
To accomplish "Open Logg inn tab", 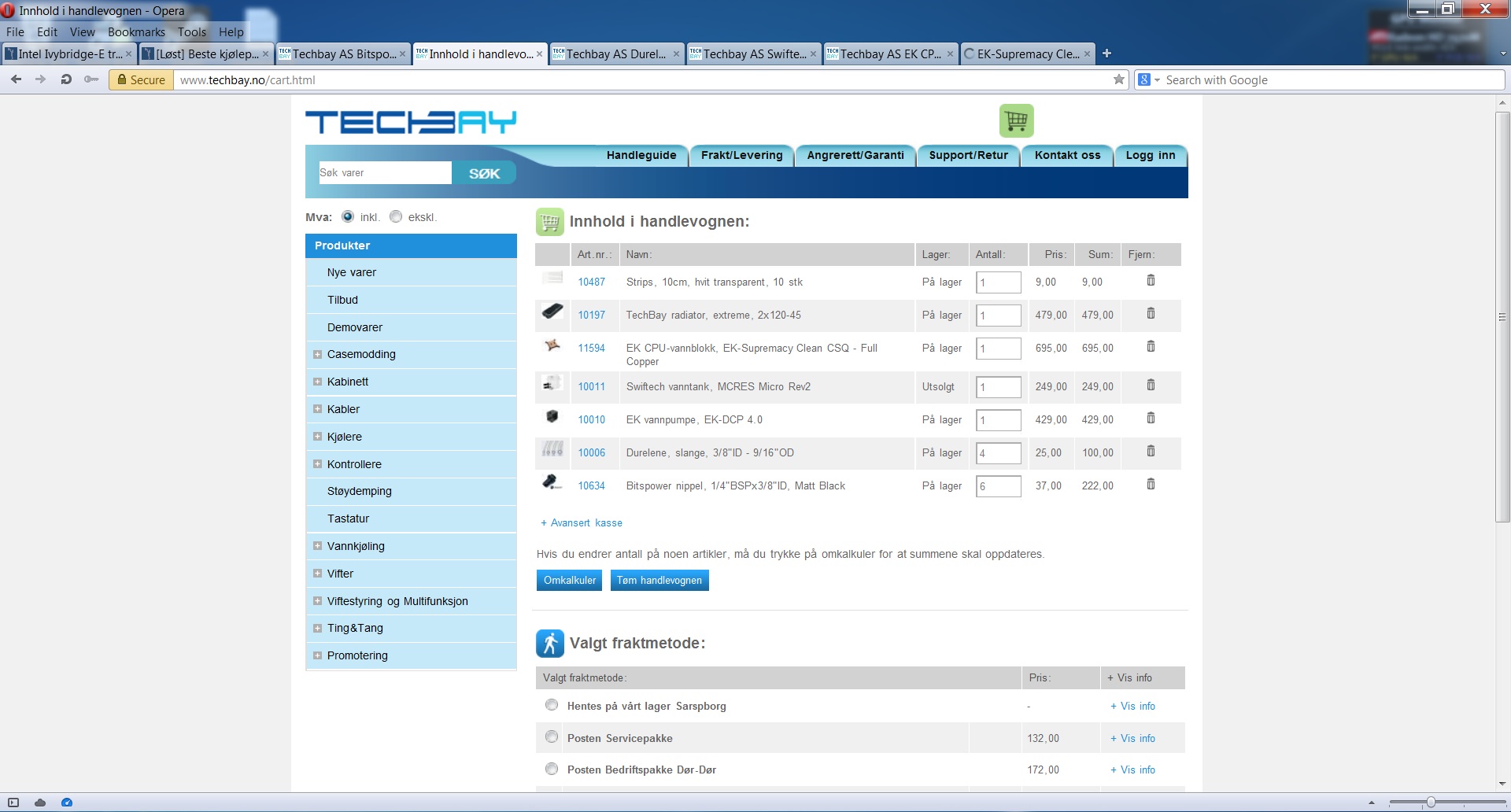I will [x=1151, y=156].
